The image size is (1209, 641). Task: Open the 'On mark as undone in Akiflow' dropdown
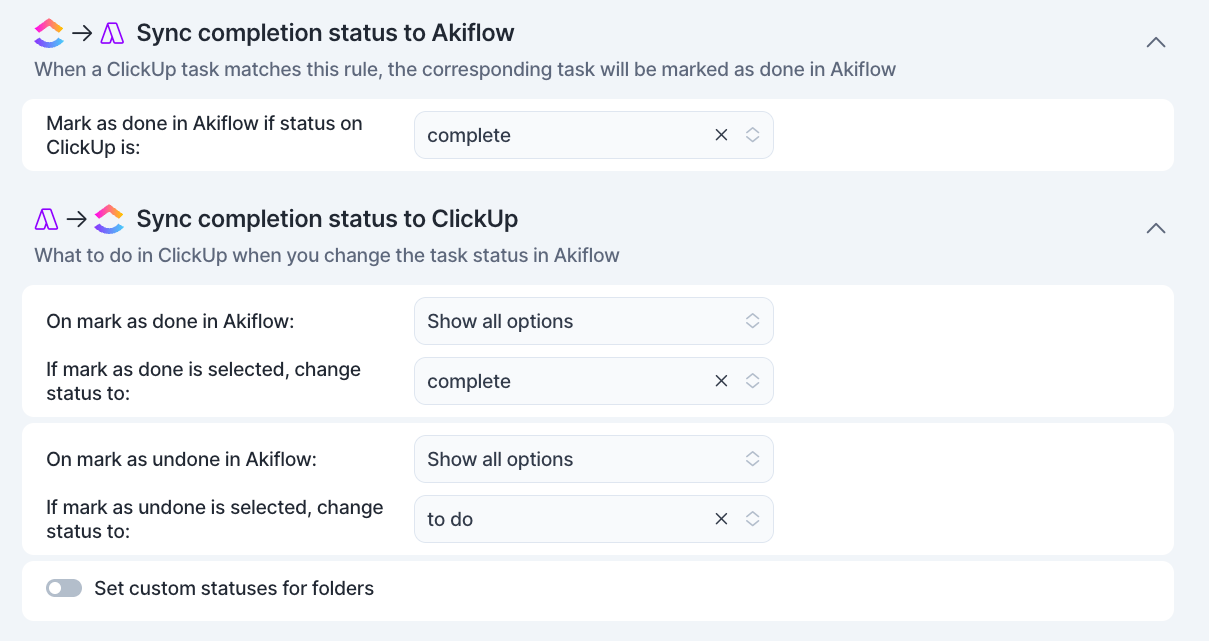point(594,459)
